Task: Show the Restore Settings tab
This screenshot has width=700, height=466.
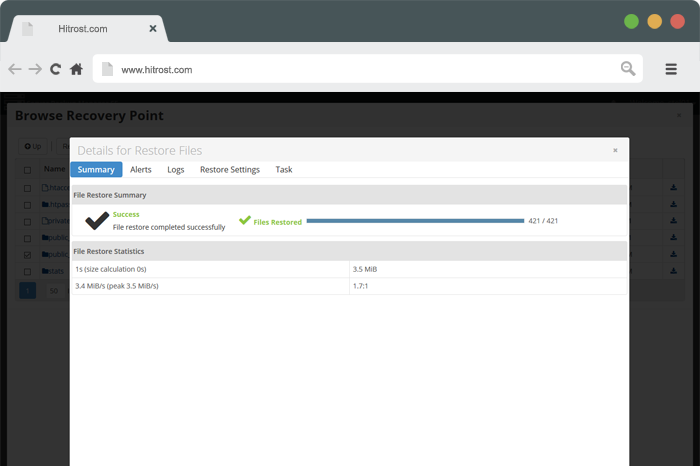Action: coord(230,170)
